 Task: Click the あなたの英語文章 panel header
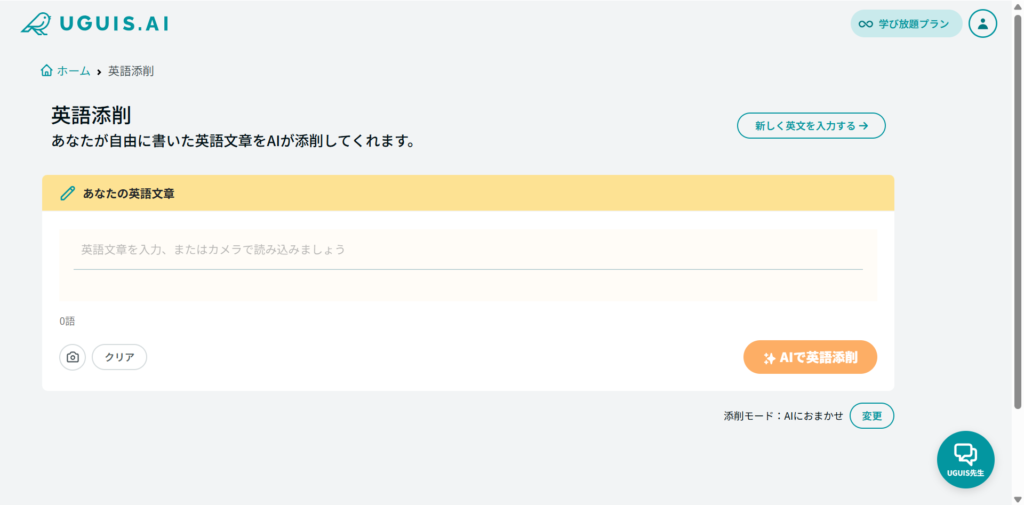pyautogui.click(x=468, y=193)
